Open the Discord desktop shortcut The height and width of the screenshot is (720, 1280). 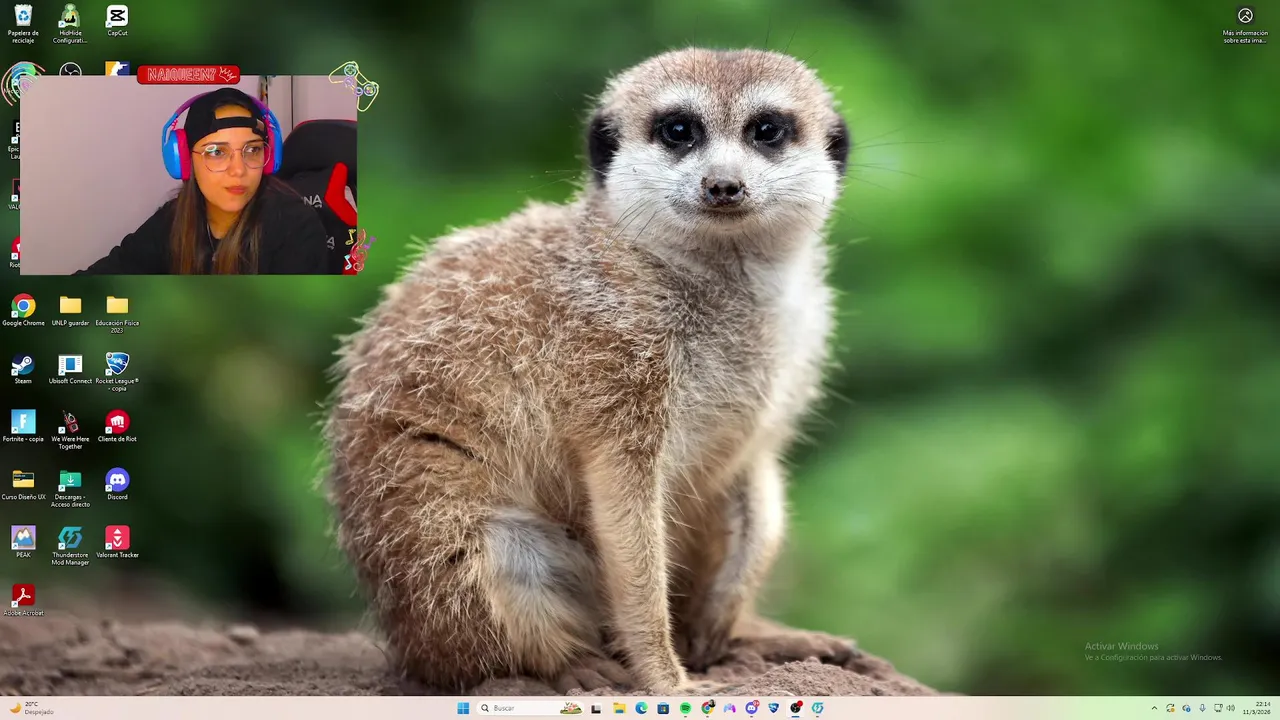(117, 485)
